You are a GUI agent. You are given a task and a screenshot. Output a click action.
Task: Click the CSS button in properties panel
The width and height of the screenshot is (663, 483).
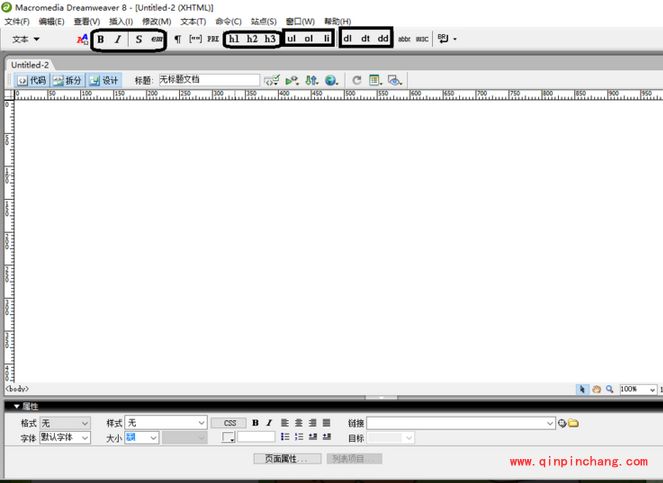coord(228,423)
